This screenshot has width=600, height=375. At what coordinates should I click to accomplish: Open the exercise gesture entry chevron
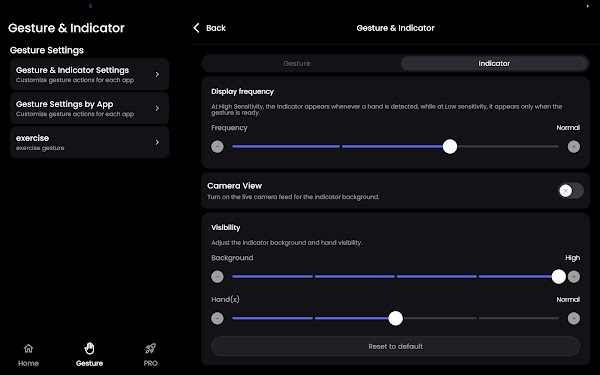point(157,142)
